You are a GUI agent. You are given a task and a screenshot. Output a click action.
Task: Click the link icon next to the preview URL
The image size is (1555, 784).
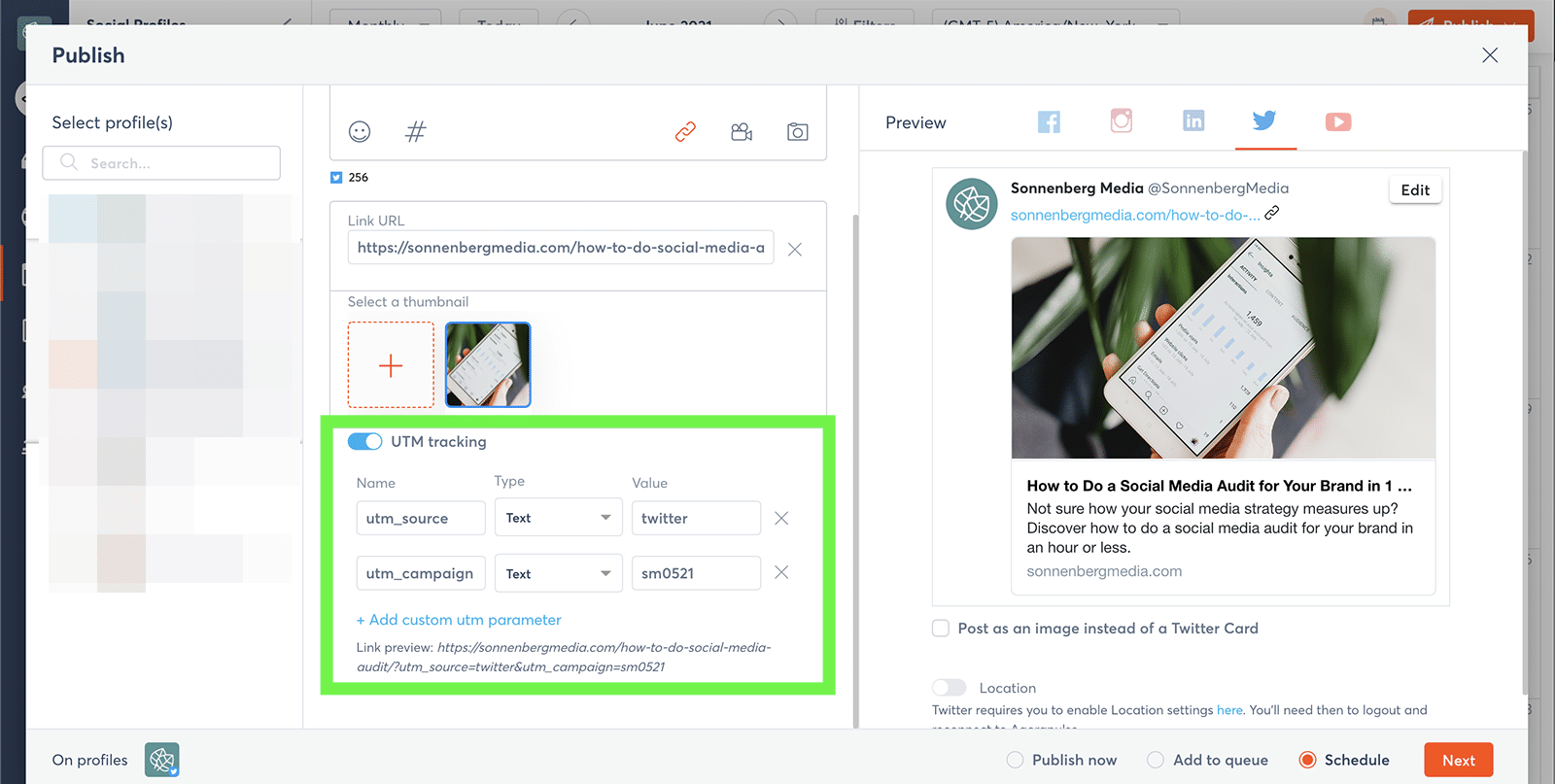[x=1272, y=213]
